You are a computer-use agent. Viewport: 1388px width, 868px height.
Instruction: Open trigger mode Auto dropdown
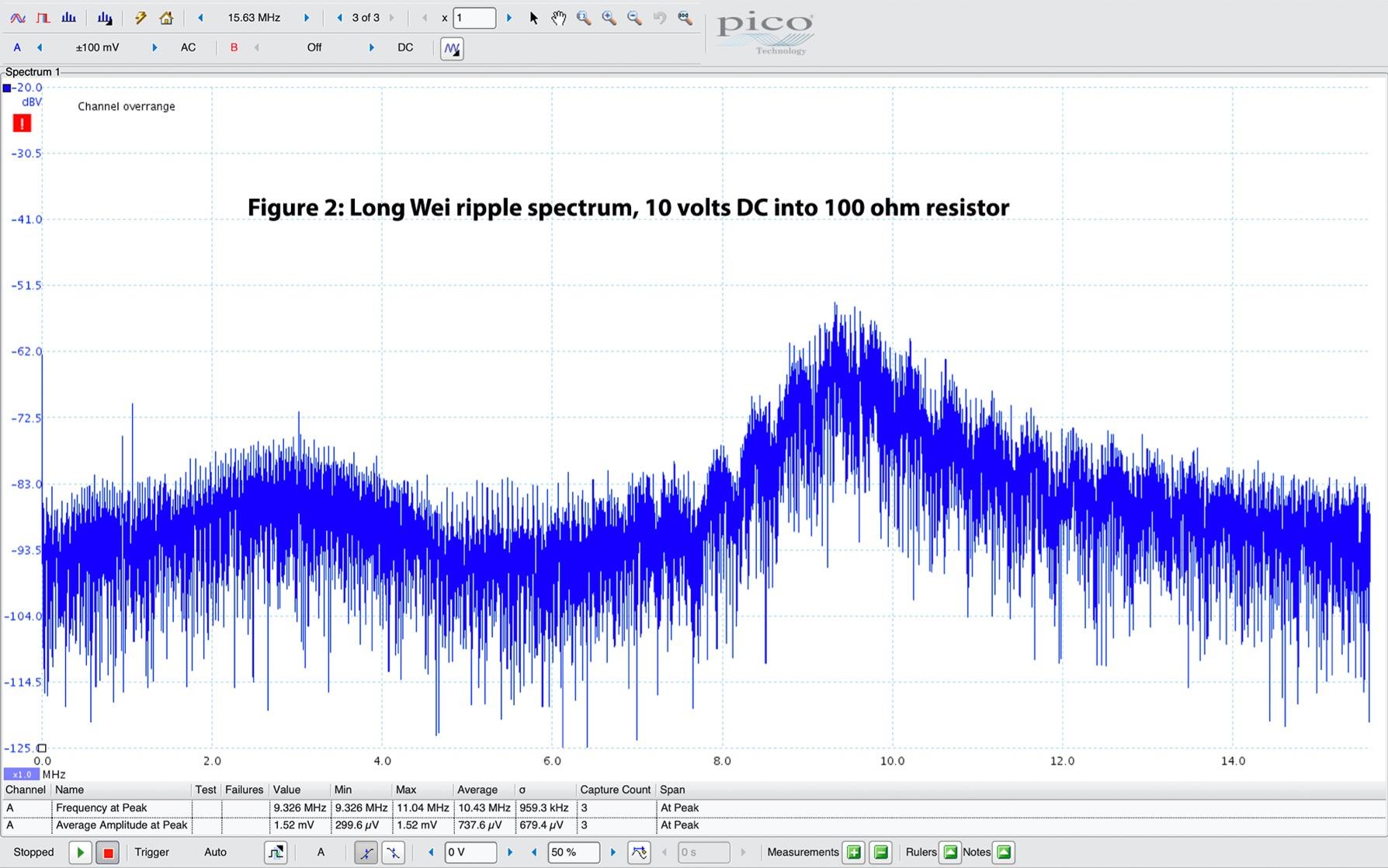[215, 852]
